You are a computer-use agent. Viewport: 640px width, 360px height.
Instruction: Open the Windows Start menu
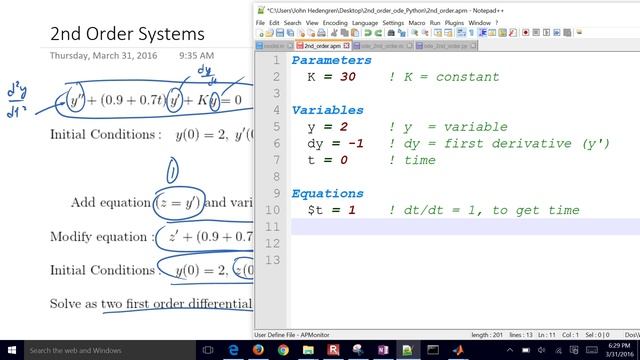[12, 350]
